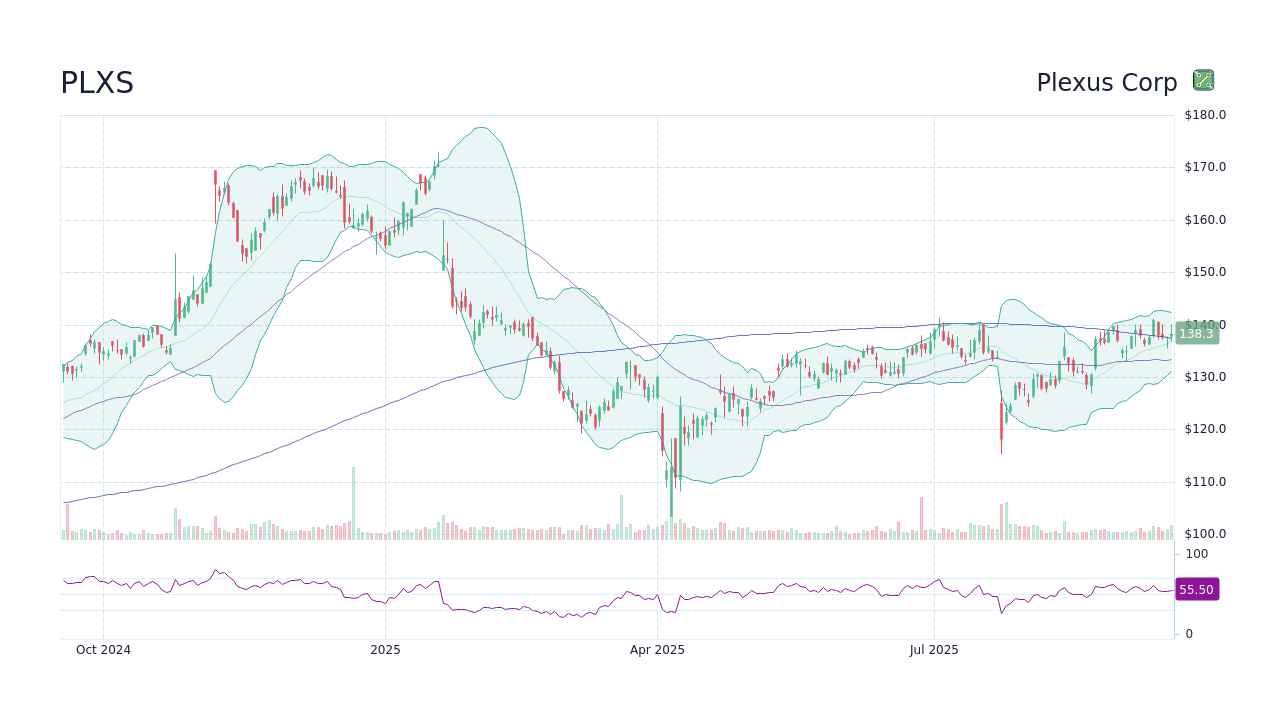Click the $100.0 price axis label
This screenshot has width=1280, height=720.
point(1205,534)
